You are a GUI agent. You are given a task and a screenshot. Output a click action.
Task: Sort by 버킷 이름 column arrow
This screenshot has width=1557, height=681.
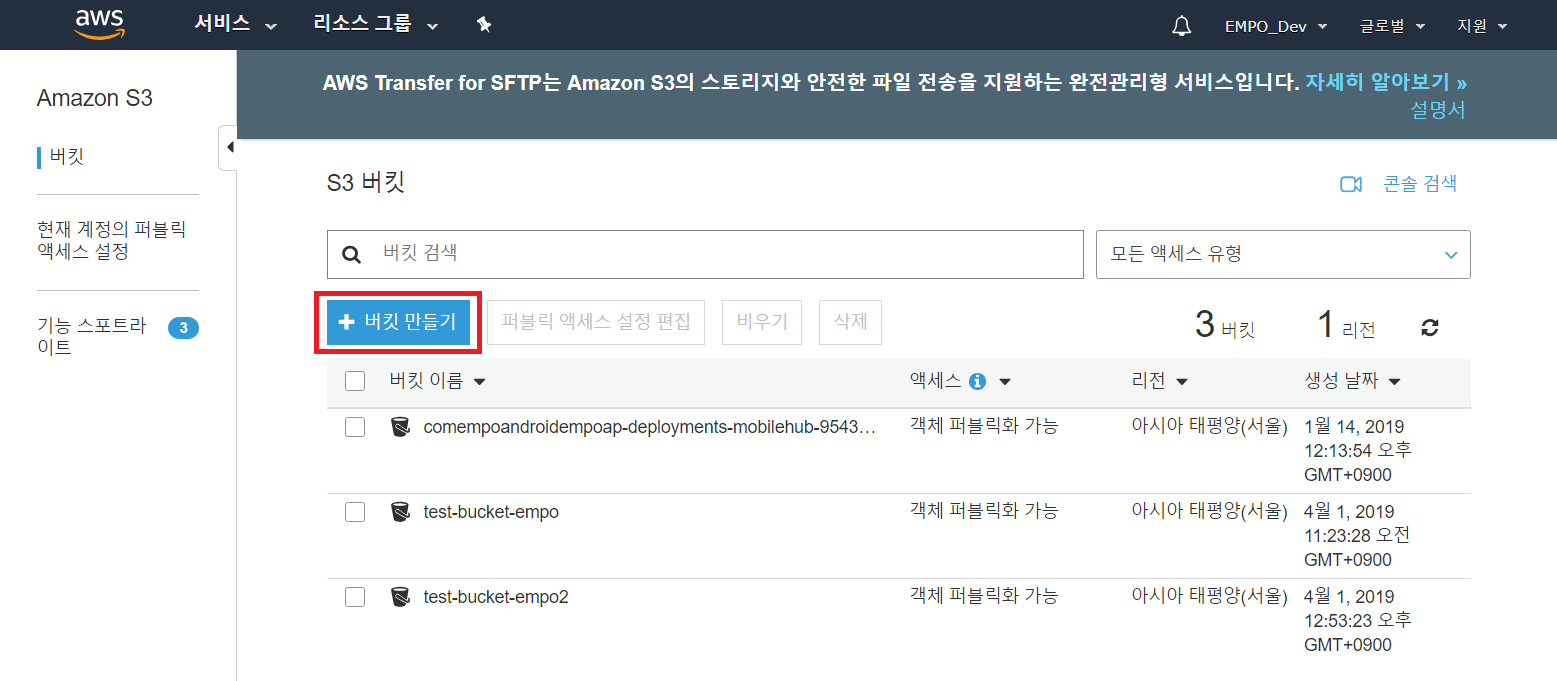pos(479,382)
